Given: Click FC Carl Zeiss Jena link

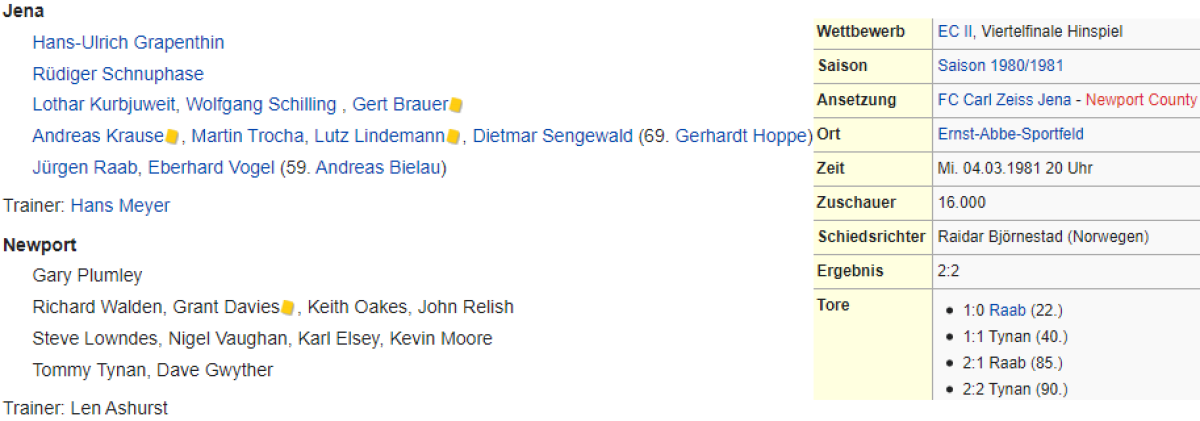Looking at the screenshot, I should coord(1004,100).
